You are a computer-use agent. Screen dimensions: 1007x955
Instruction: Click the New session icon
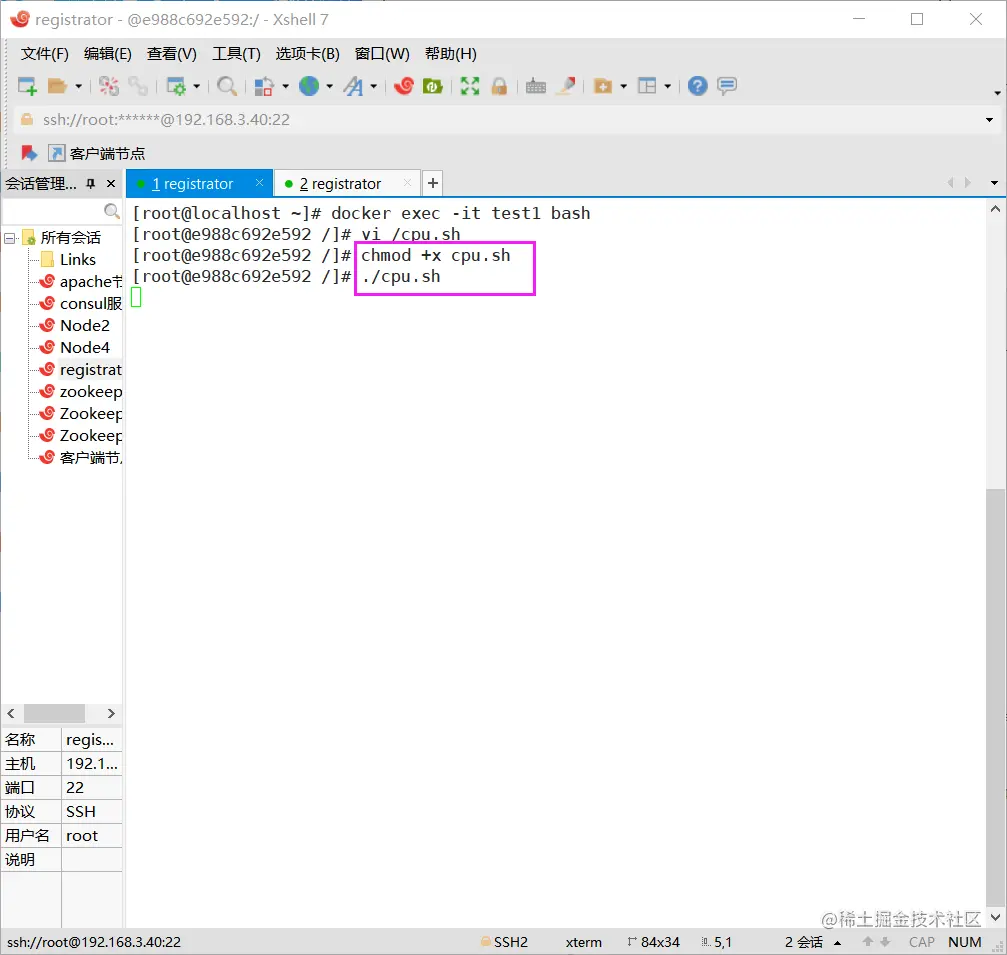pyautogui.click(x=27, y=85)
